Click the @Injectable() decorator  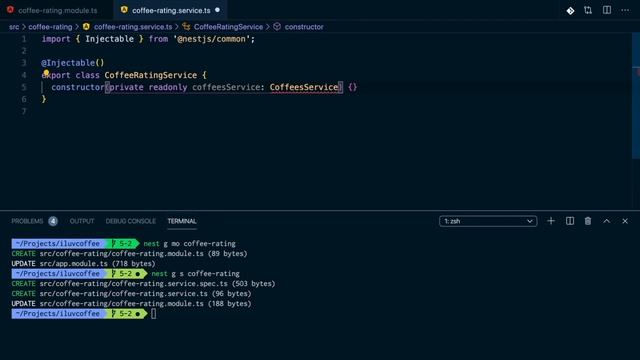73,63
